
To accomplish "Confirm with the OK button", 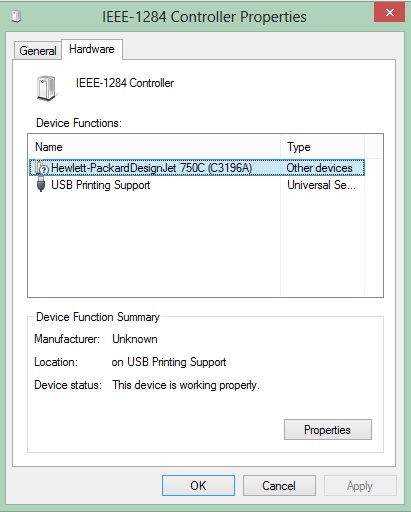I will point(198,486).
